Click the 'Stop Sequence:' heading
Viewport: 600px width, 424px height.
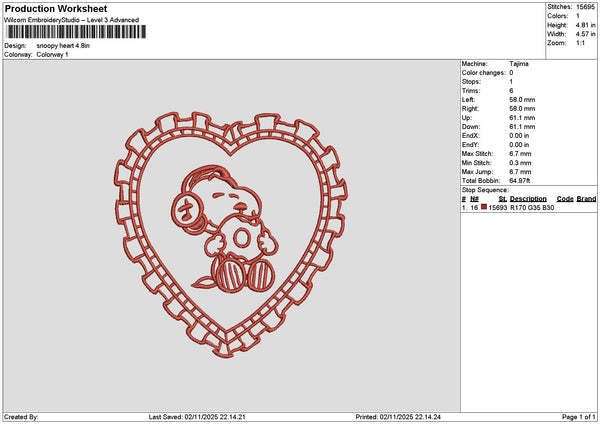pyautogui.click(x=485, y=190)
